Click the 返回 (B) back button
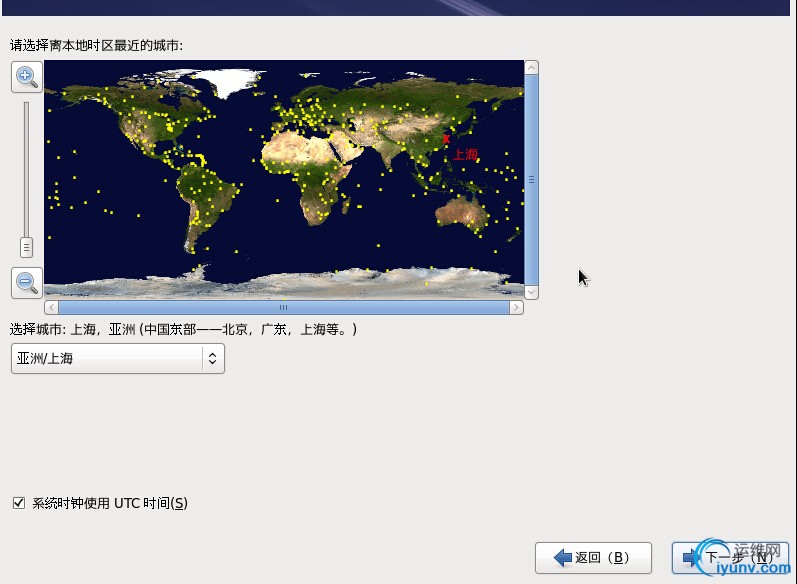This screenshot has width=797, height=584. pos(593,558)
